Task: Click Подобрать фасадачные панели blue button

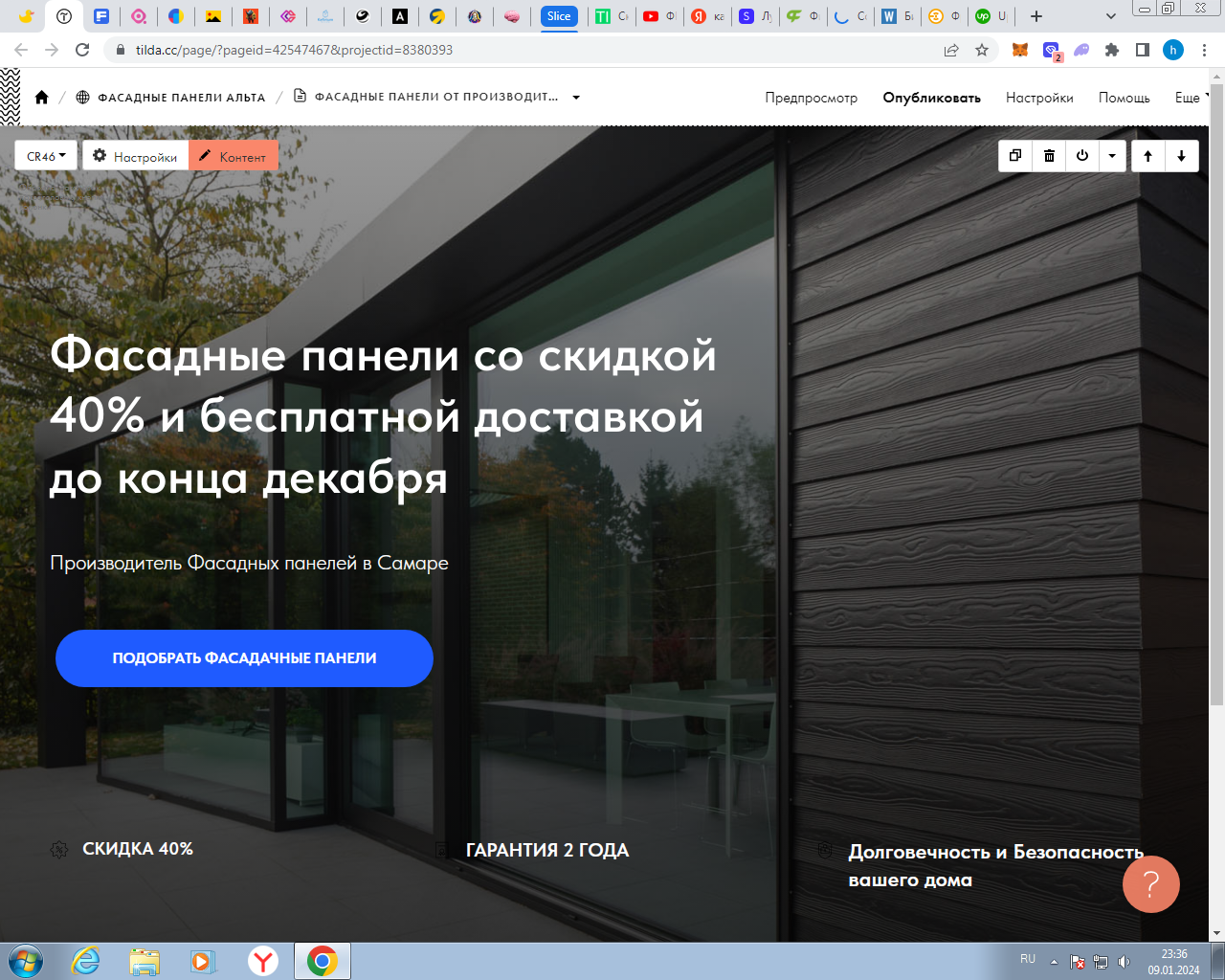Action: (244, 658)
